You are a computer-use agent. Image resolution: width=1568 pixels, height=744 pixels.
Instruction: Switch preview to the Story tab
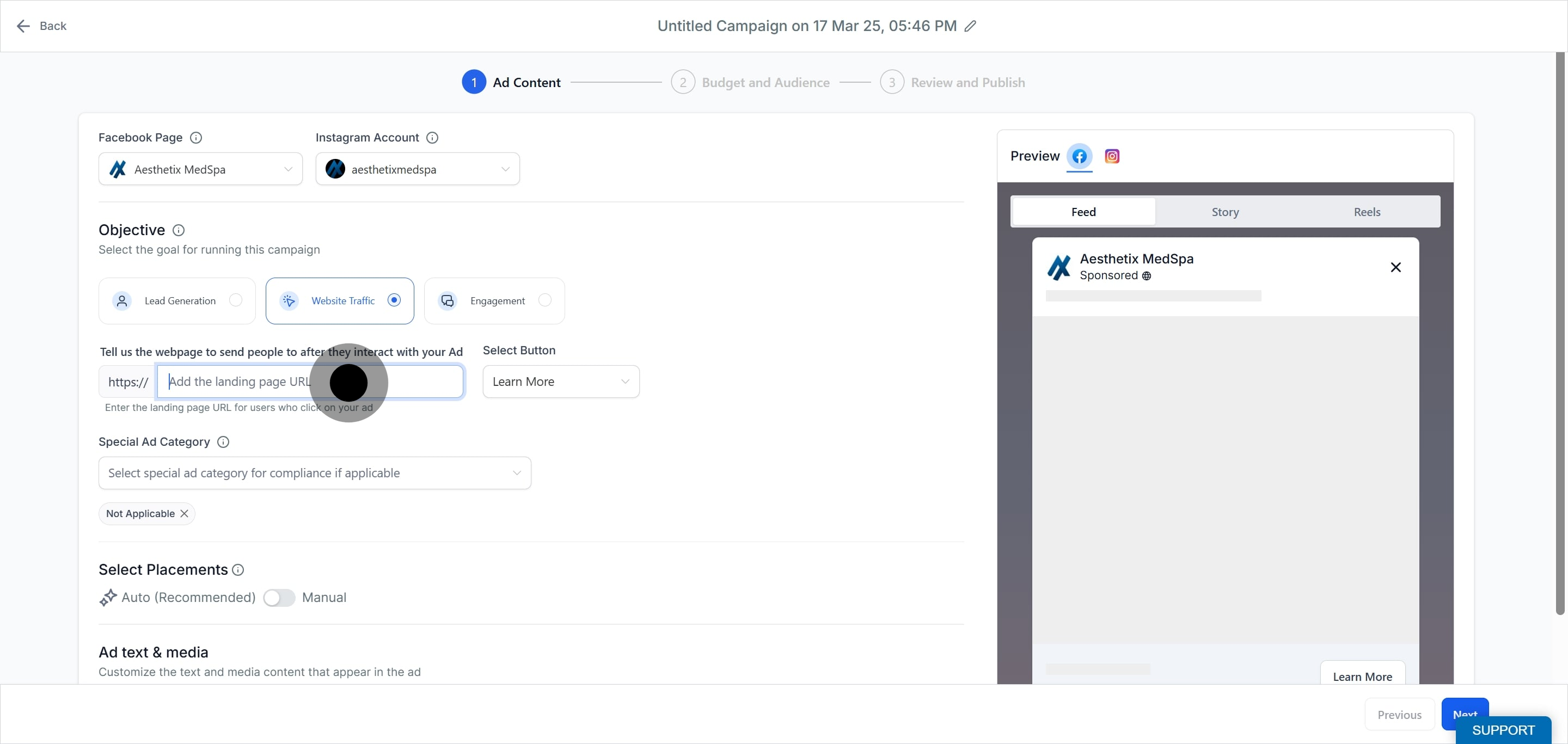tap(1224, 212)
